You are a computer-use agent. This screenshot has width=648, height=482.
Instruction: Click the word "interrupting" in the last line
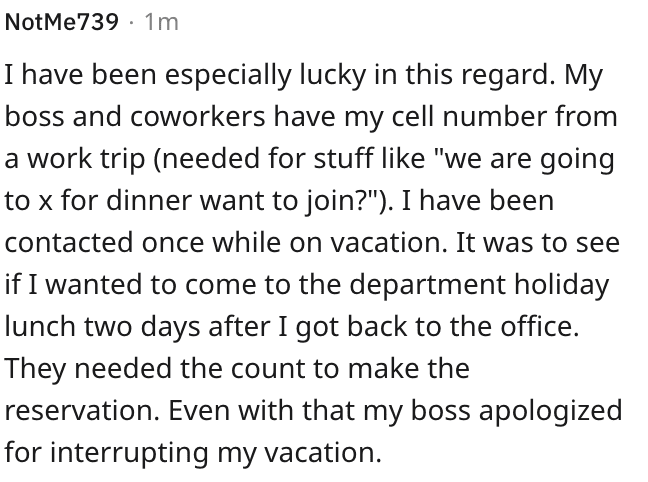(x=129, y=453)
